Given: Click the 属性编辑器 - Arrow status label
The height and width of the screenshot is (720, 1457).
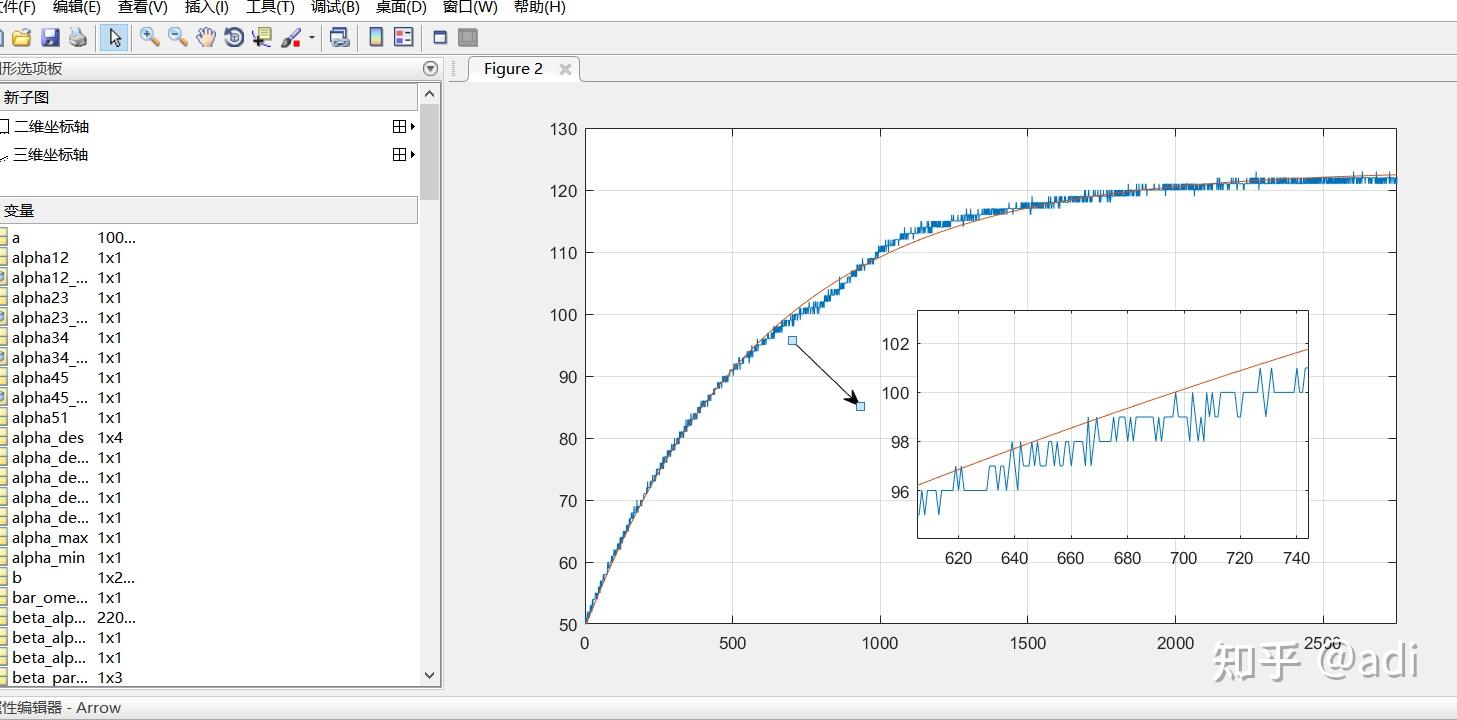Looking at the screenshot, I should [60, 708].
